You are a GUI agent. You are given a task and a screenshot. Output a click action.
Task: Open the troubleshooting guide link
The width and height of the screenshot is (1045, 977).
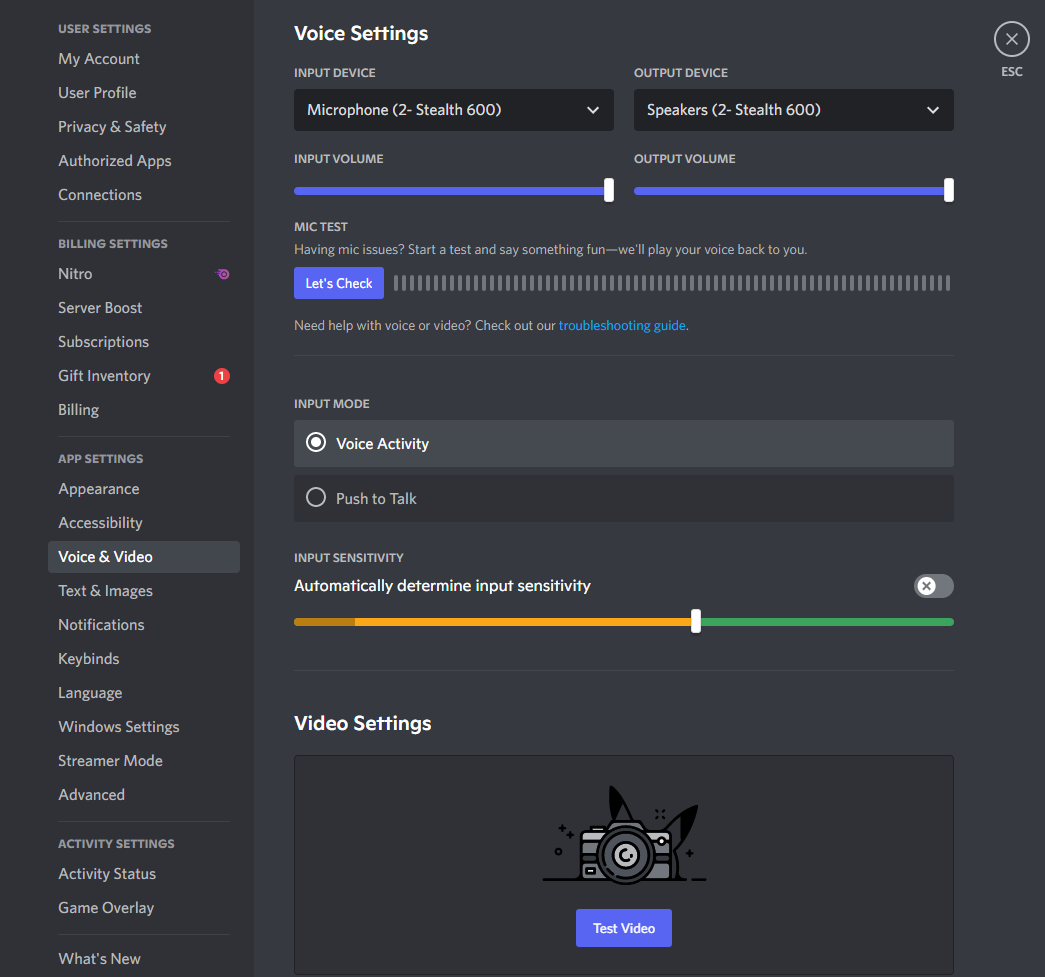tap(622, 325)
